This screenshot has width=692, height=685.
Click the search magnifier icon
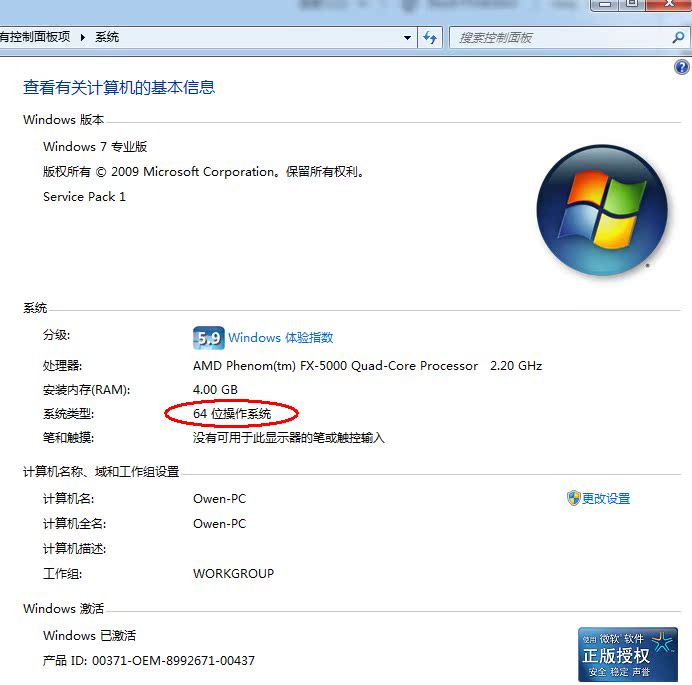point(678,38)
